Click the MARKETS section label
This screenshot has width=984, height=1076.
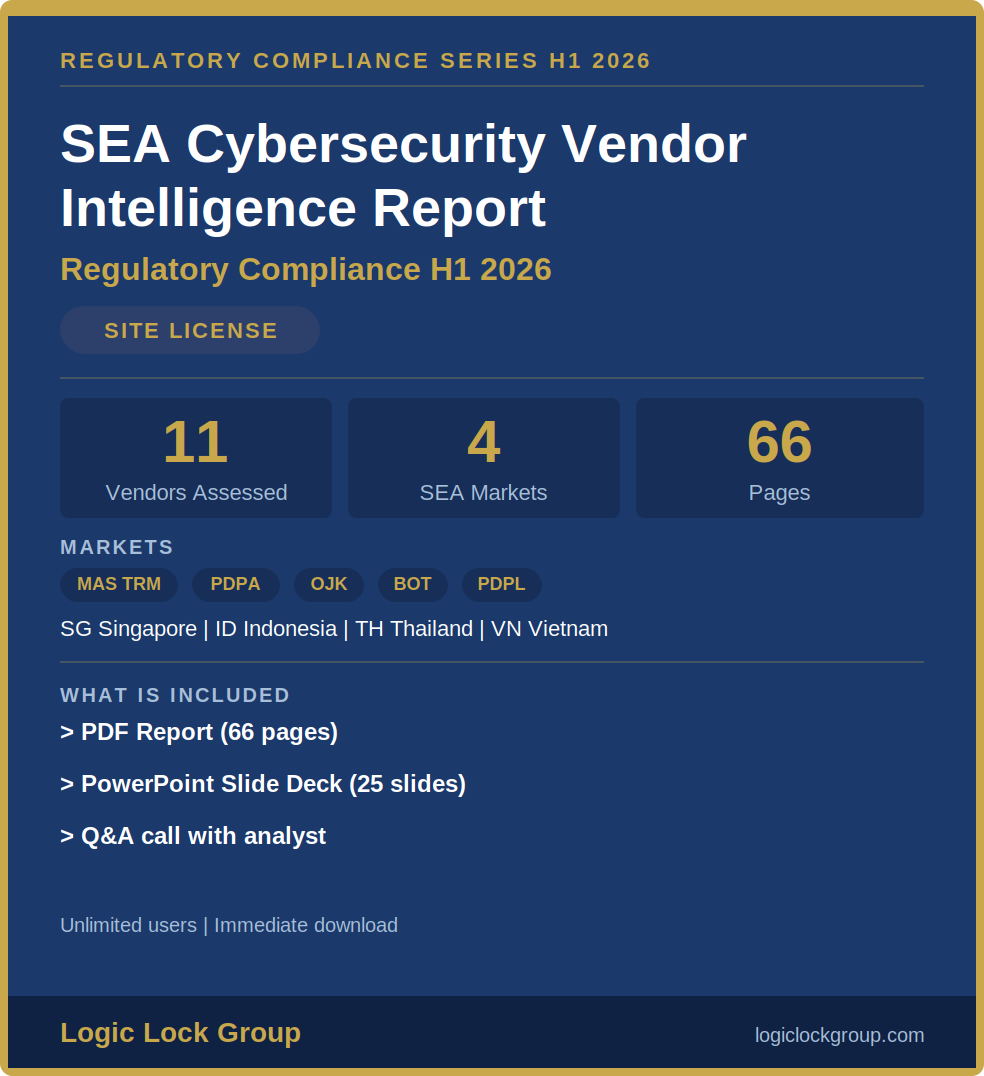117,547
